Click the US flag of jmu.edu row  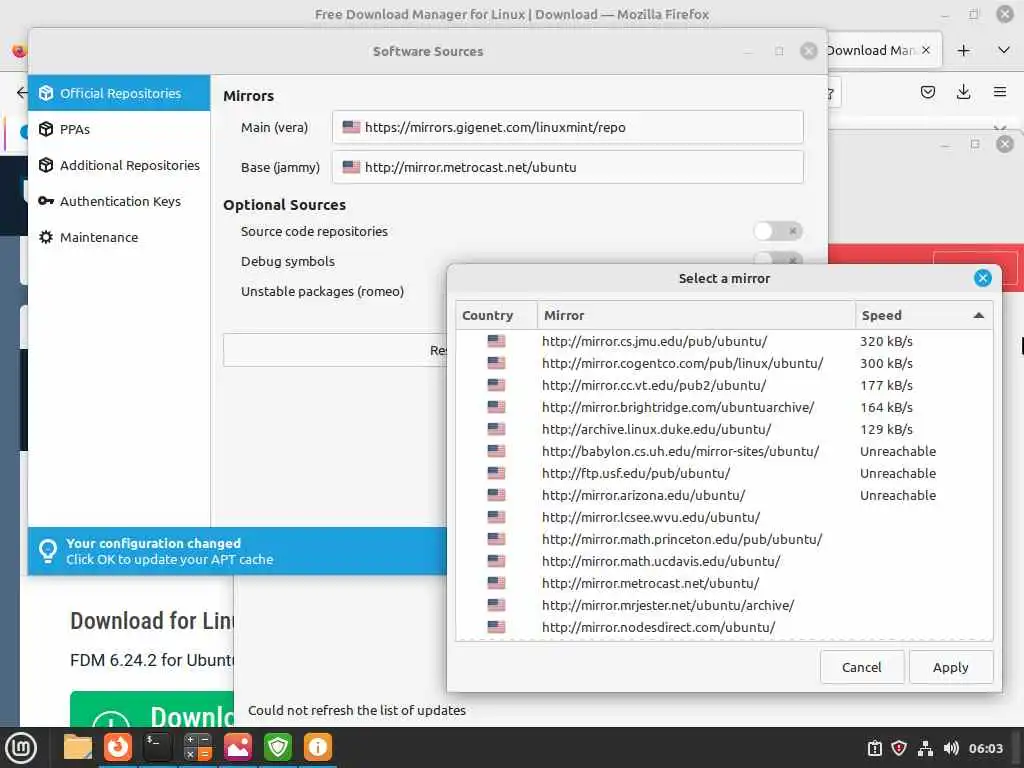click(x=496, y=341)
